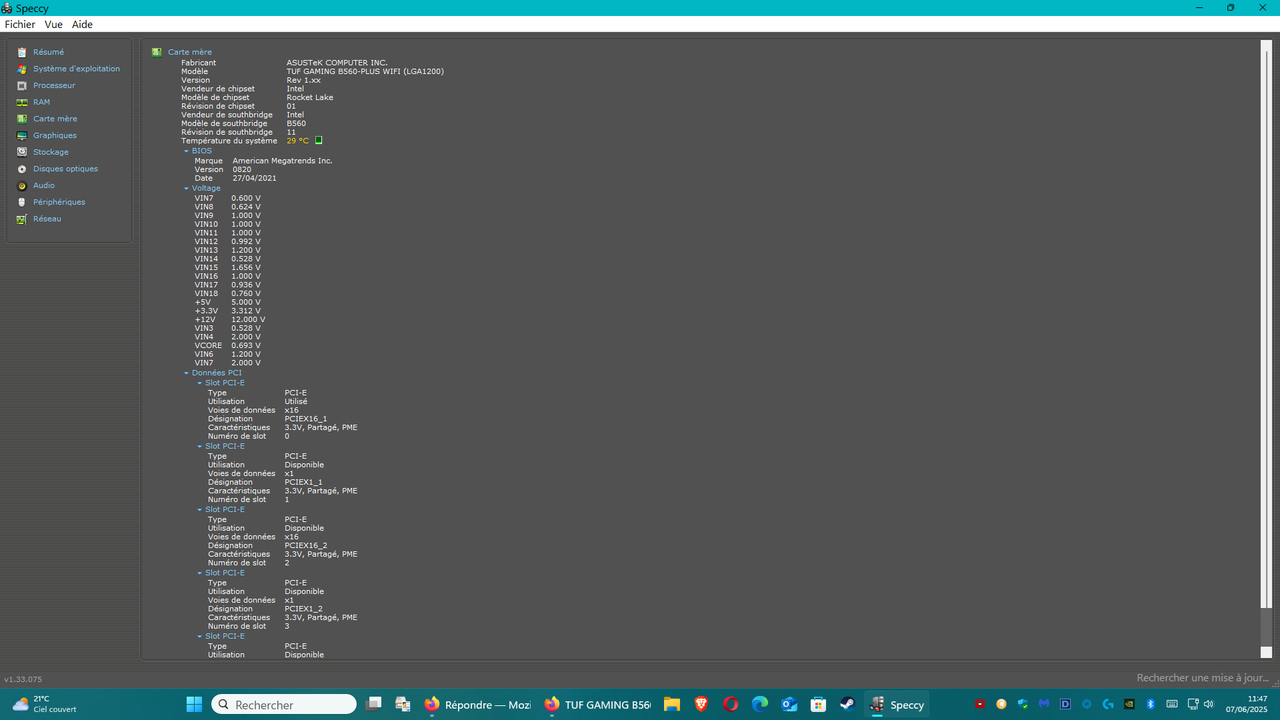Launch Brave browser from taskbar
Screen dimensions: 1280x720
pos(701,704)
